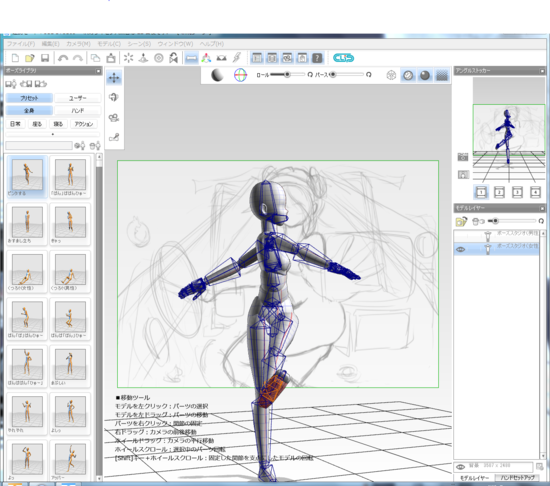
Task: Click the colored axis globe icon
Action: (240, 75)
